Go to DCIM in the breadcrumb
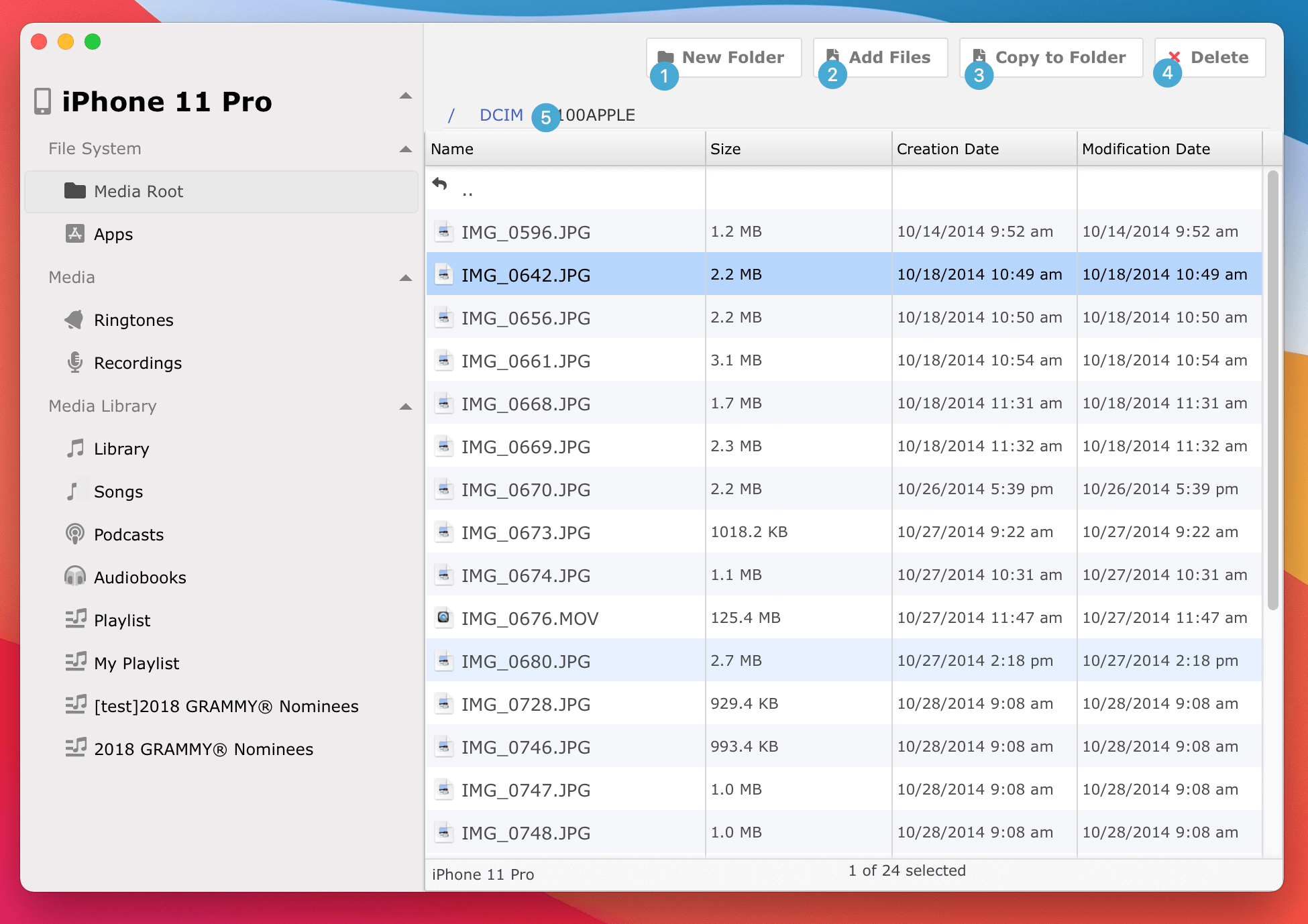Viewport: 1308px width, 924px height. pyautogui.click(x=501, y=115)
